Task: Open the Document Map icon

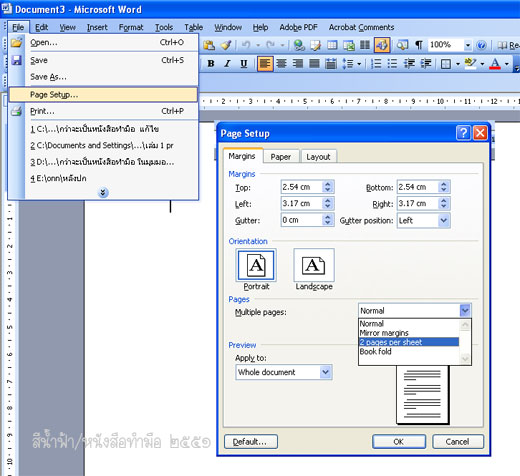Action: click(402, 45)
